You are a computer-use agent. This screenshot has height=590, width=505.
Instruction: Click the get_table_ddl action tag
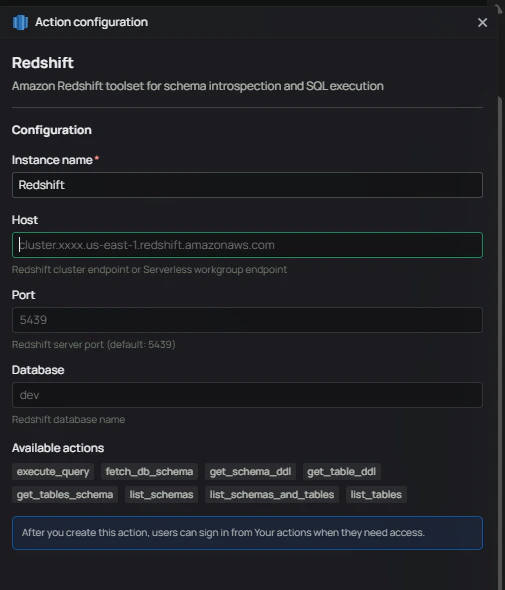342,471
